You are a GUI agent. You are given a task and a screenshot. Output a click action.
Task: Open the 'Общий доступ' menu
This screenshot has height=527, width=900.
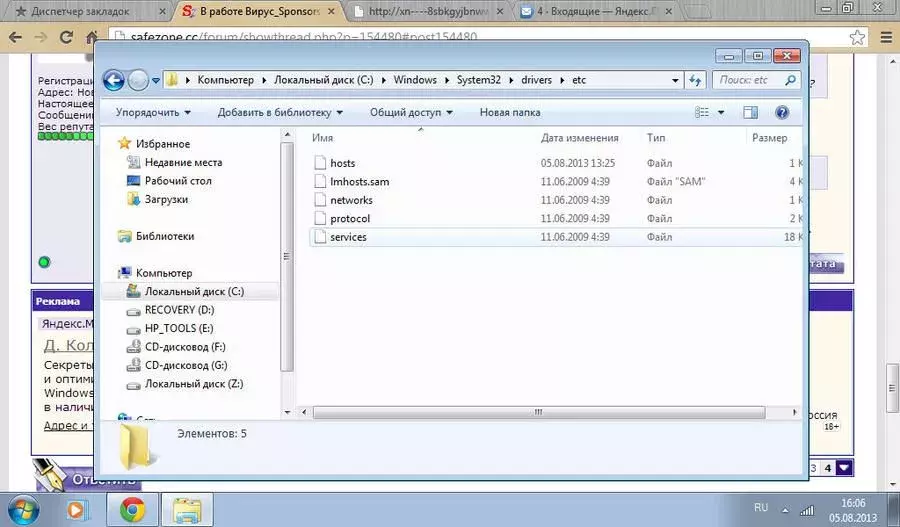411,113
